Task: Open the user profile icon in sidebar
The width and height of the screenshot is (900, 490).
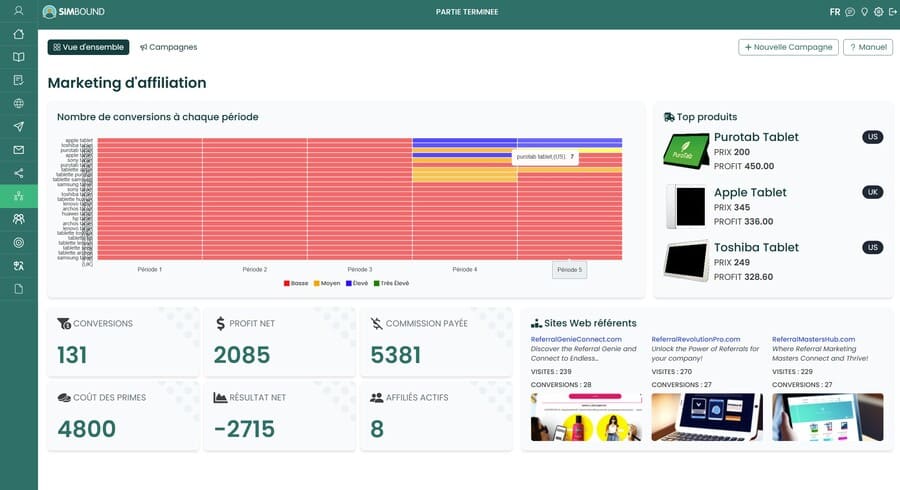Action: pyautogui.click(x=18, y=10)
